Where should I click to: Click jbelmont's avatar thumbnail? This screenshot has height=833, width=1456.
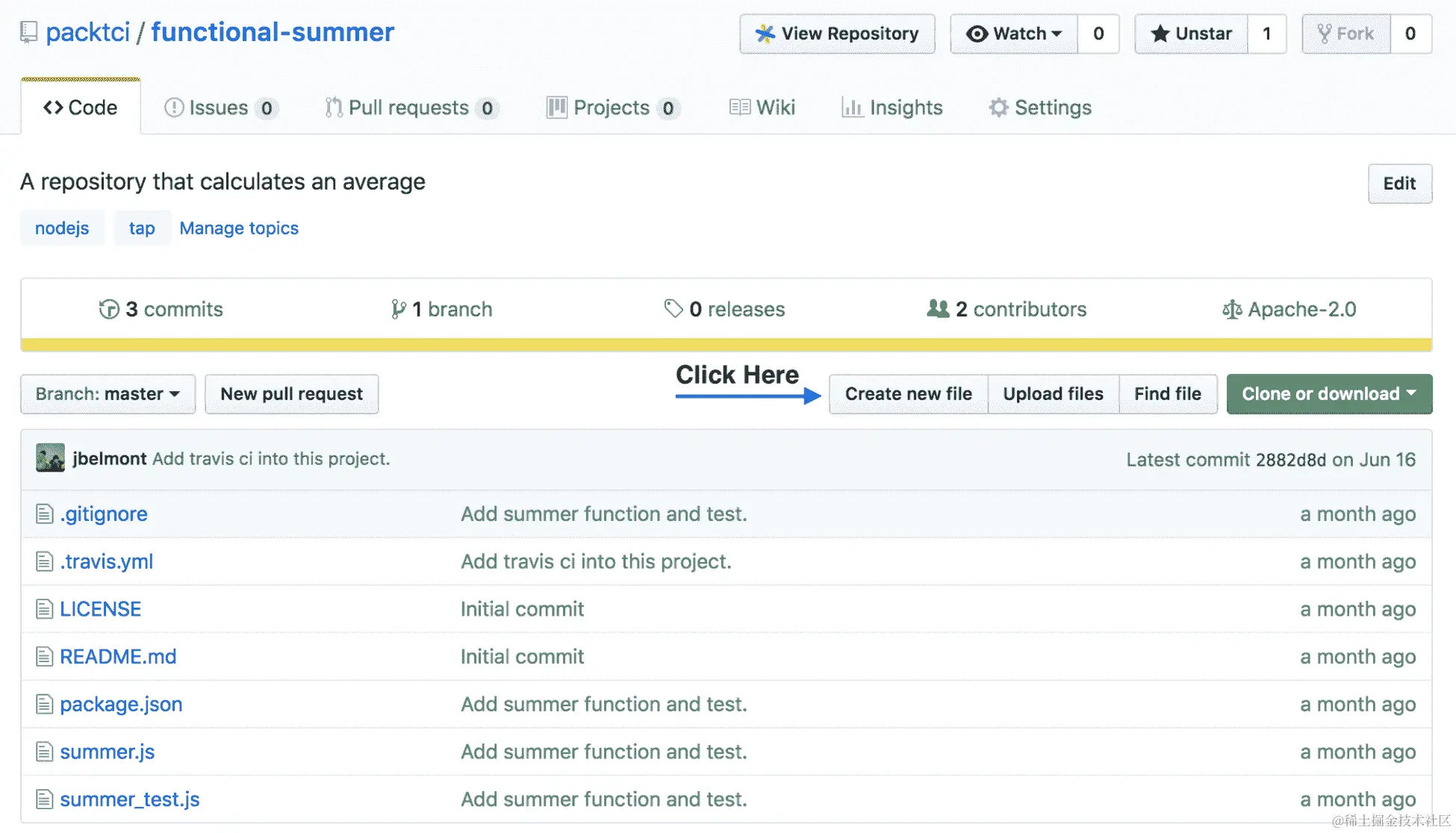coord(50,458)
